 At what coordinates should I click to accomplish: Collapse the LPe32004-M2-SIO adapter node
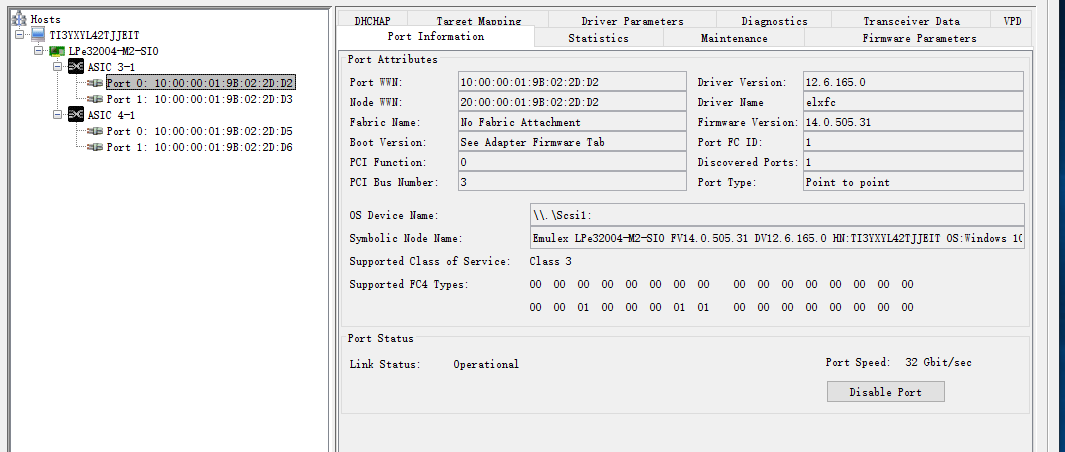pyautogui.click(x=38, y=51)
